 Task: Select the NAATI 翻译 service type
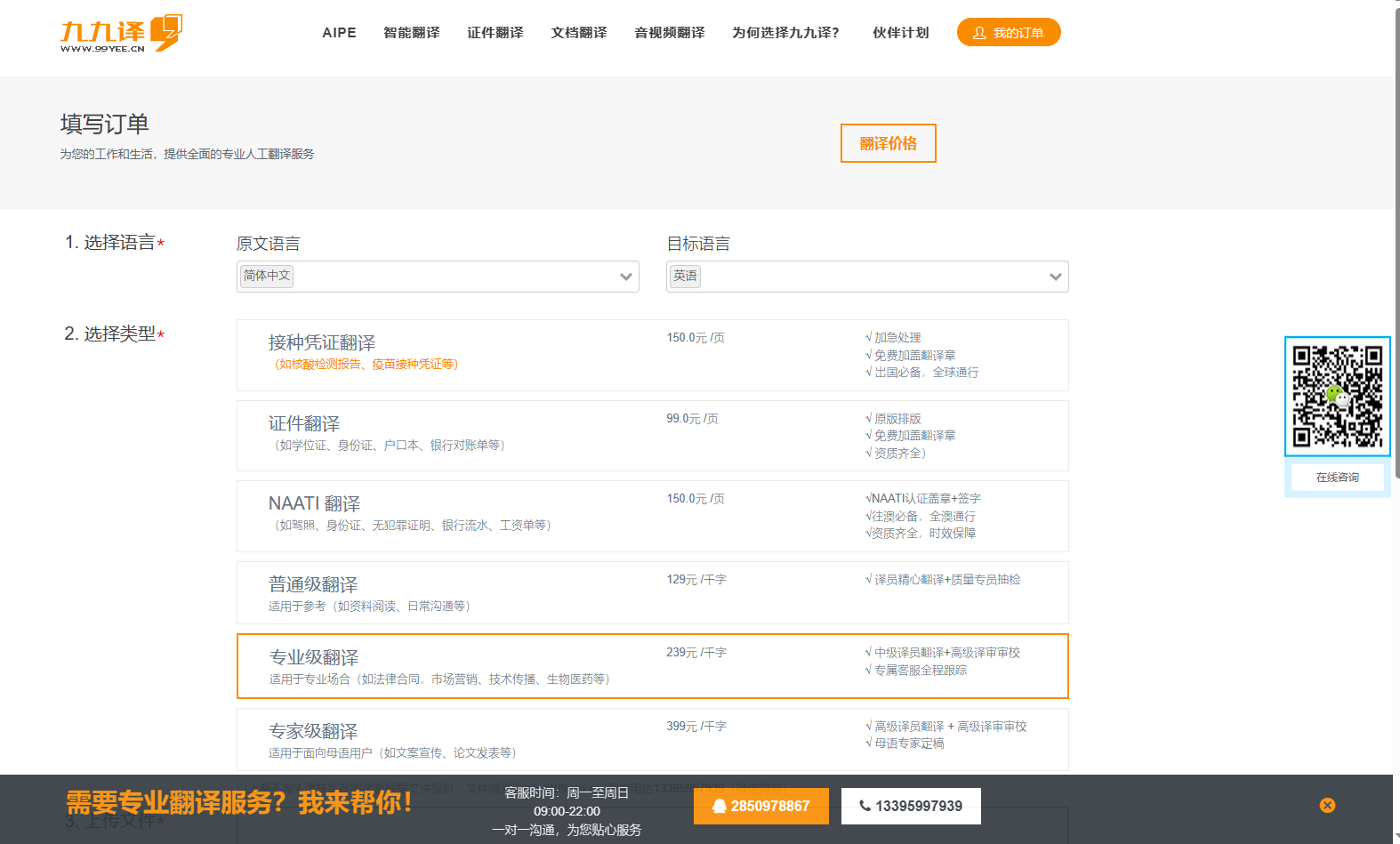tap(652, 516)
